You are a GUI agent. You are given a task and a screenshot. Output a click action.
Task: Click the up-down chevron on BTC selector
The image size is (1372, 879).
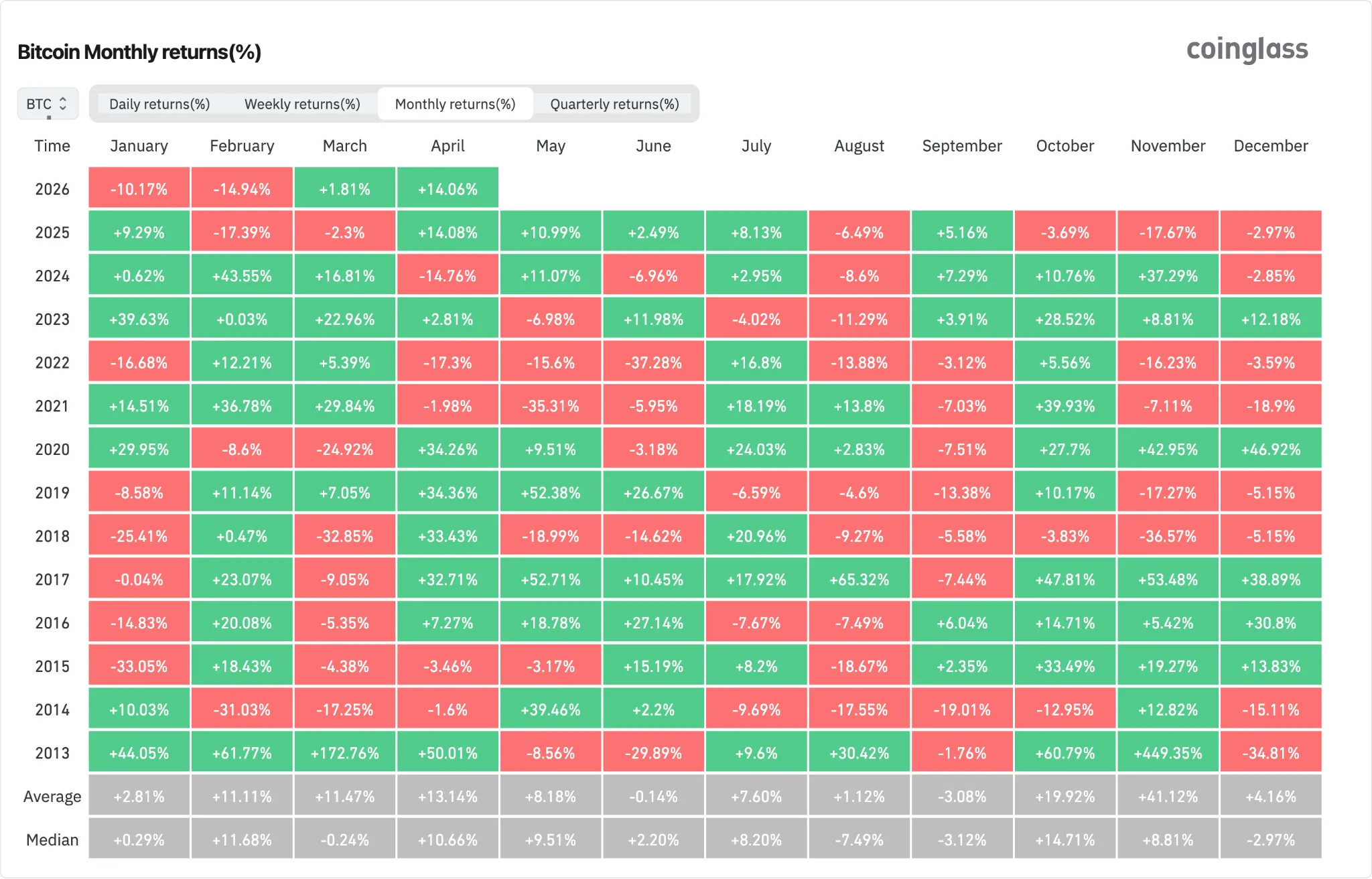coord(64,103)
